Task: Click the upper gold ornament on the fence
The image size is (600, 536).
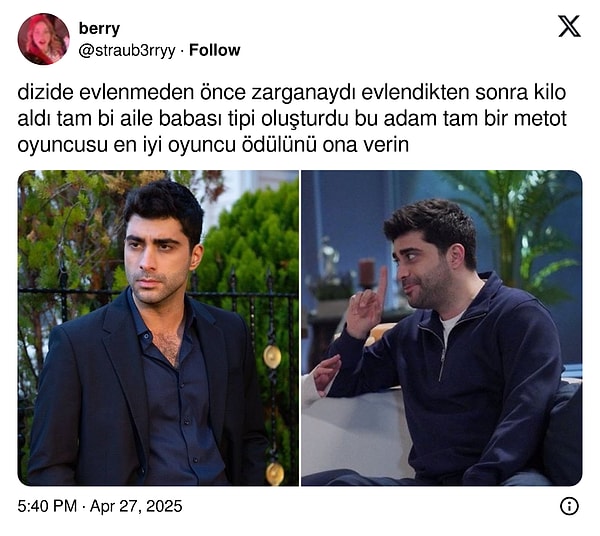Action: tap(272, 357)
